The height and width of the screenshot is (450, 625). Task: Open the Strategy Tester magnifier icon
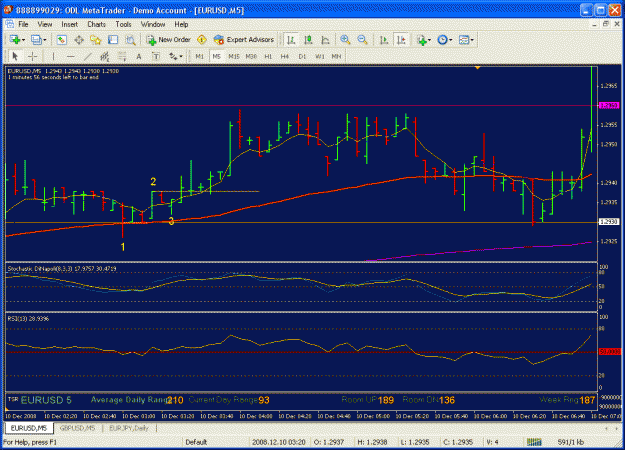(130, 40)
